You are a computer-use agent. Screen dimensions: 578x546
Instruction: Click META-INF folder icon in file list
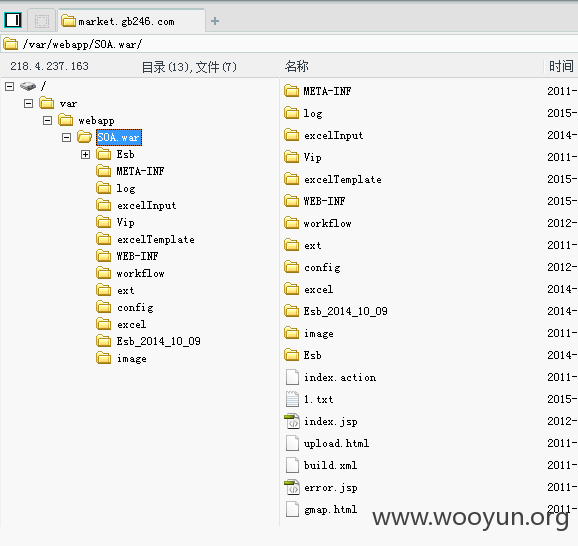coord(292,91)
